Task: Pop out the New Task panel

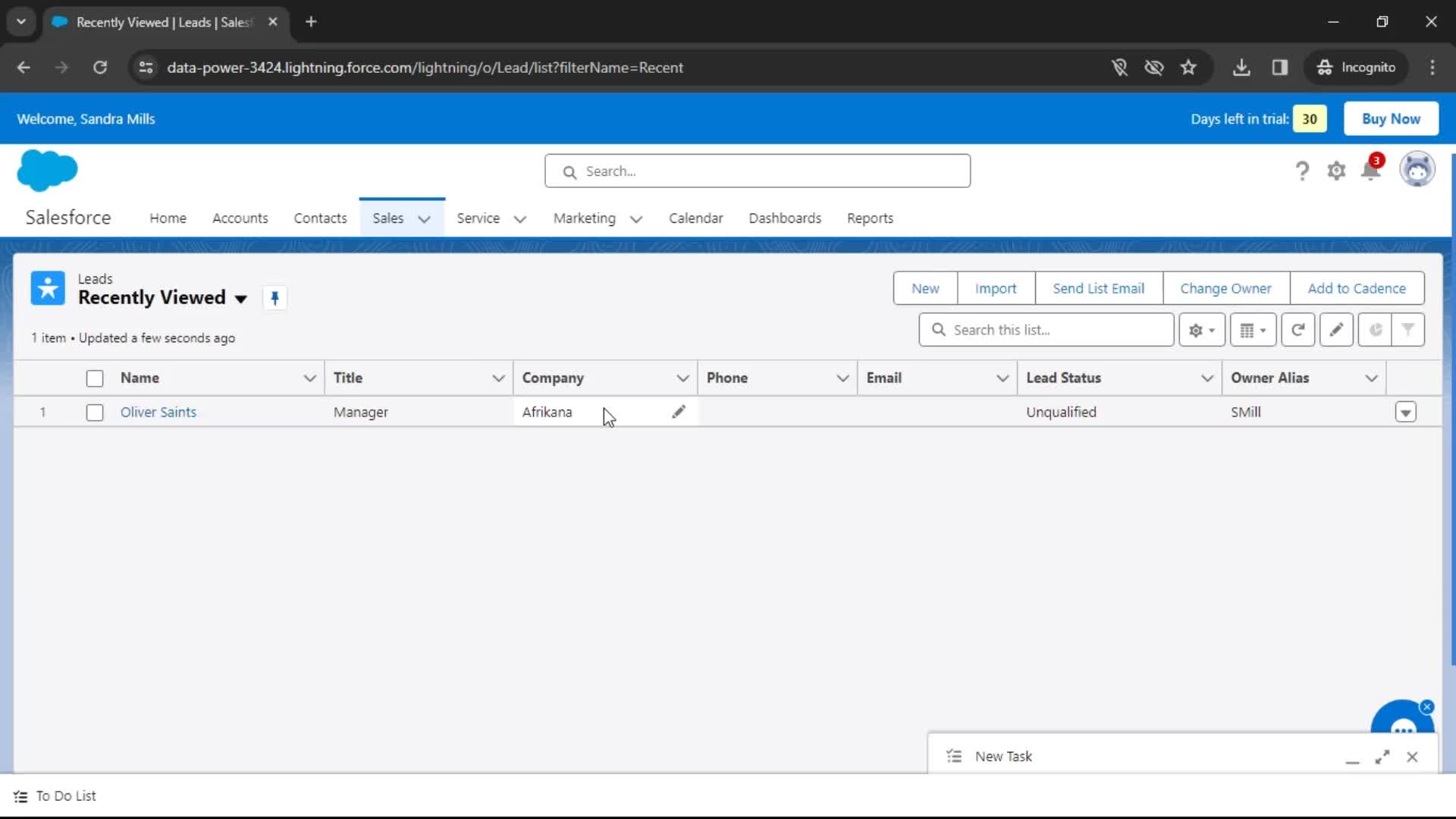Action: [x=1382, y=757]
